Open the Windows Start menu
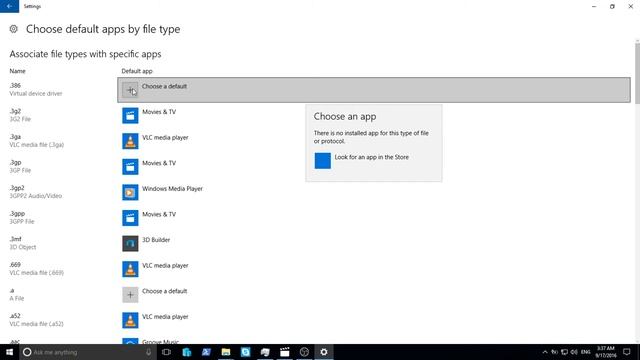 (x=9, y=352)
